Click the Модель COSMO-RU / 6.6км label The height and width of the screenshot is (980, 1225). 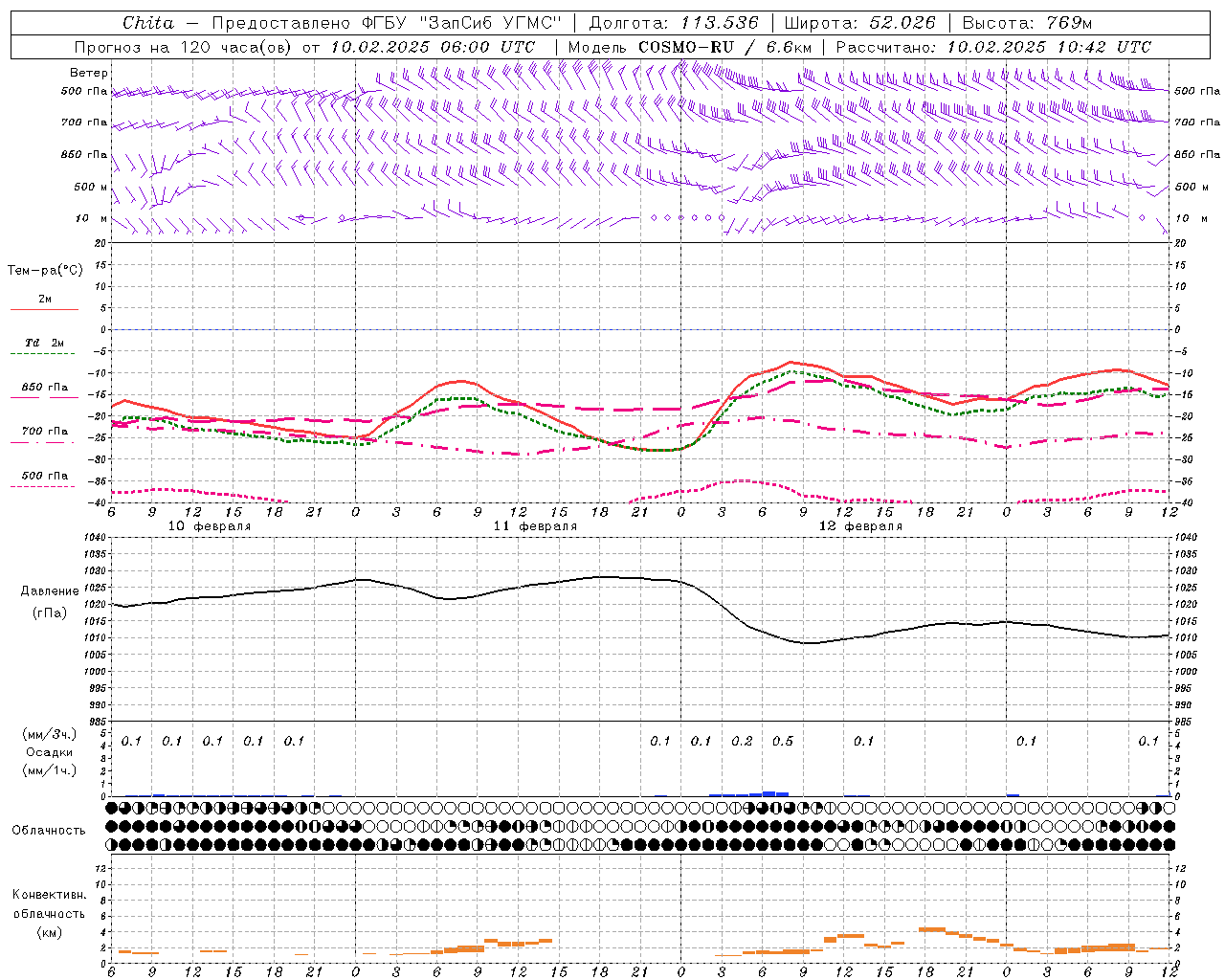pos(690,47)
